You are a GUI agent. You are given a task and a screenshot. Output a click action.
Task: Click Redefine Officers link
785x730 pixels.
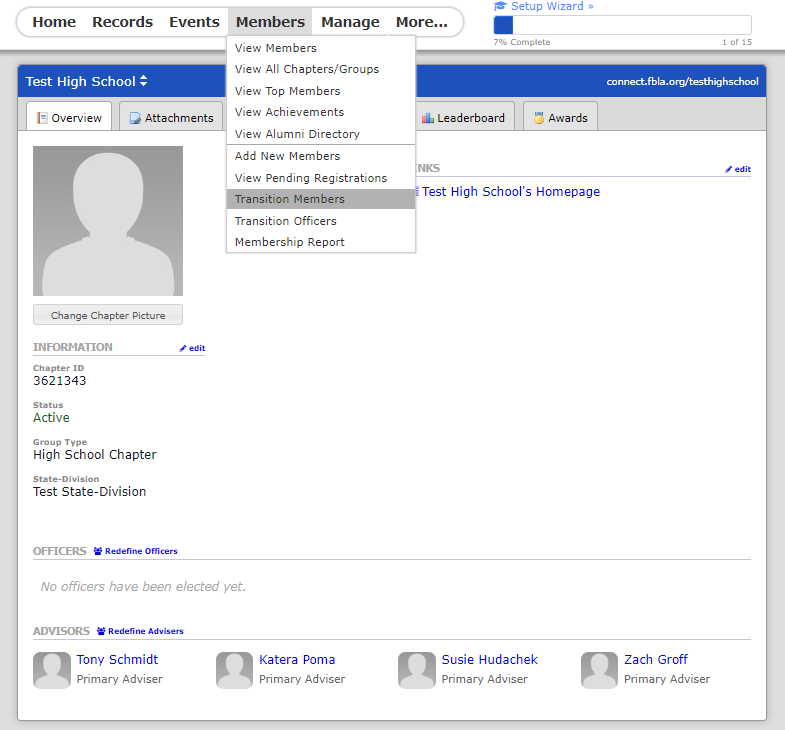pos(141,551)
